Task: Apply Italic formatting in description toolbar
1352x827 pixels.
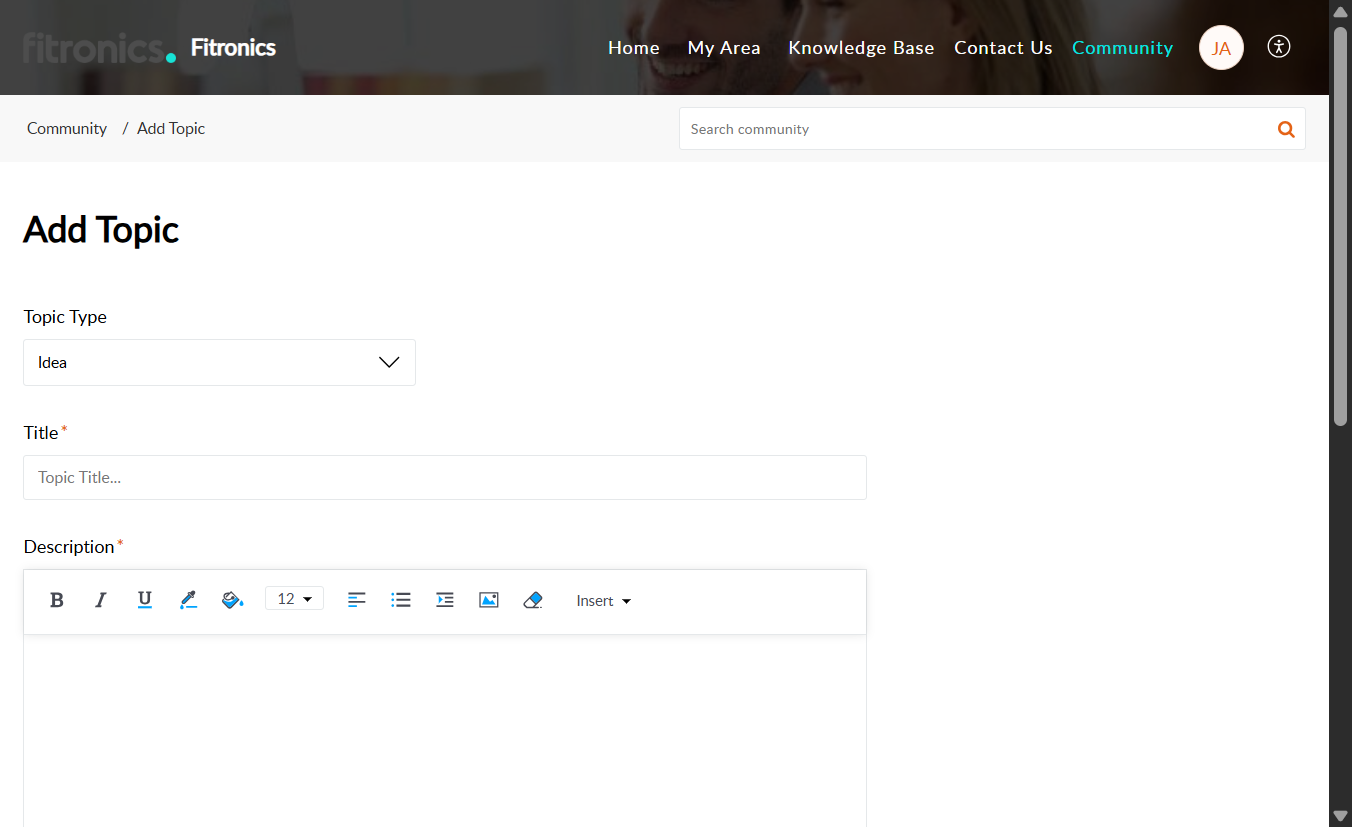Action: (100, 600)
